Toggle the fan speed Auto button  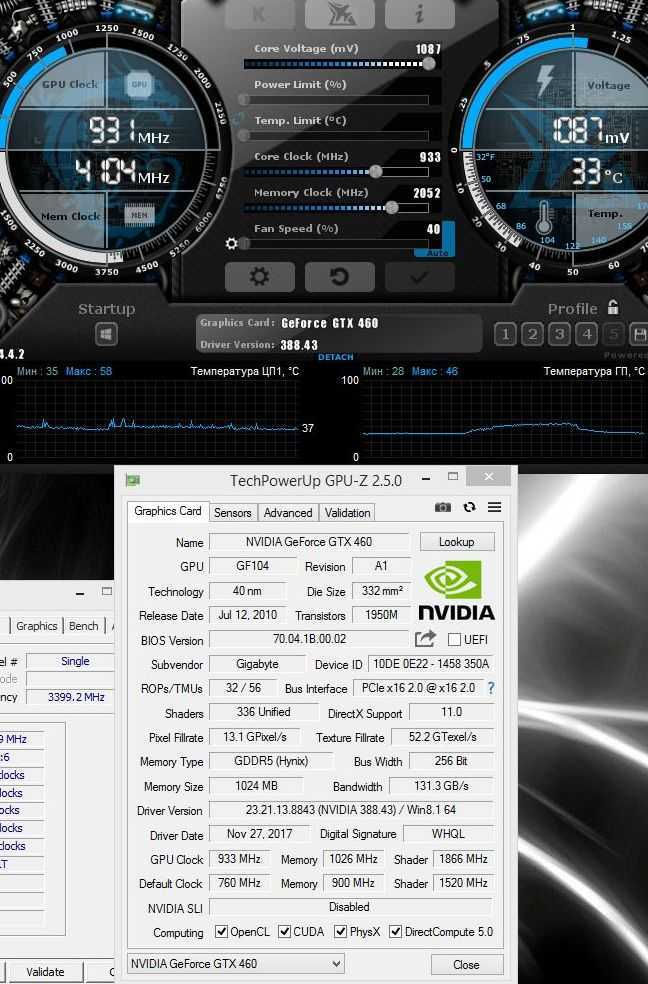(x=438, y=253)
